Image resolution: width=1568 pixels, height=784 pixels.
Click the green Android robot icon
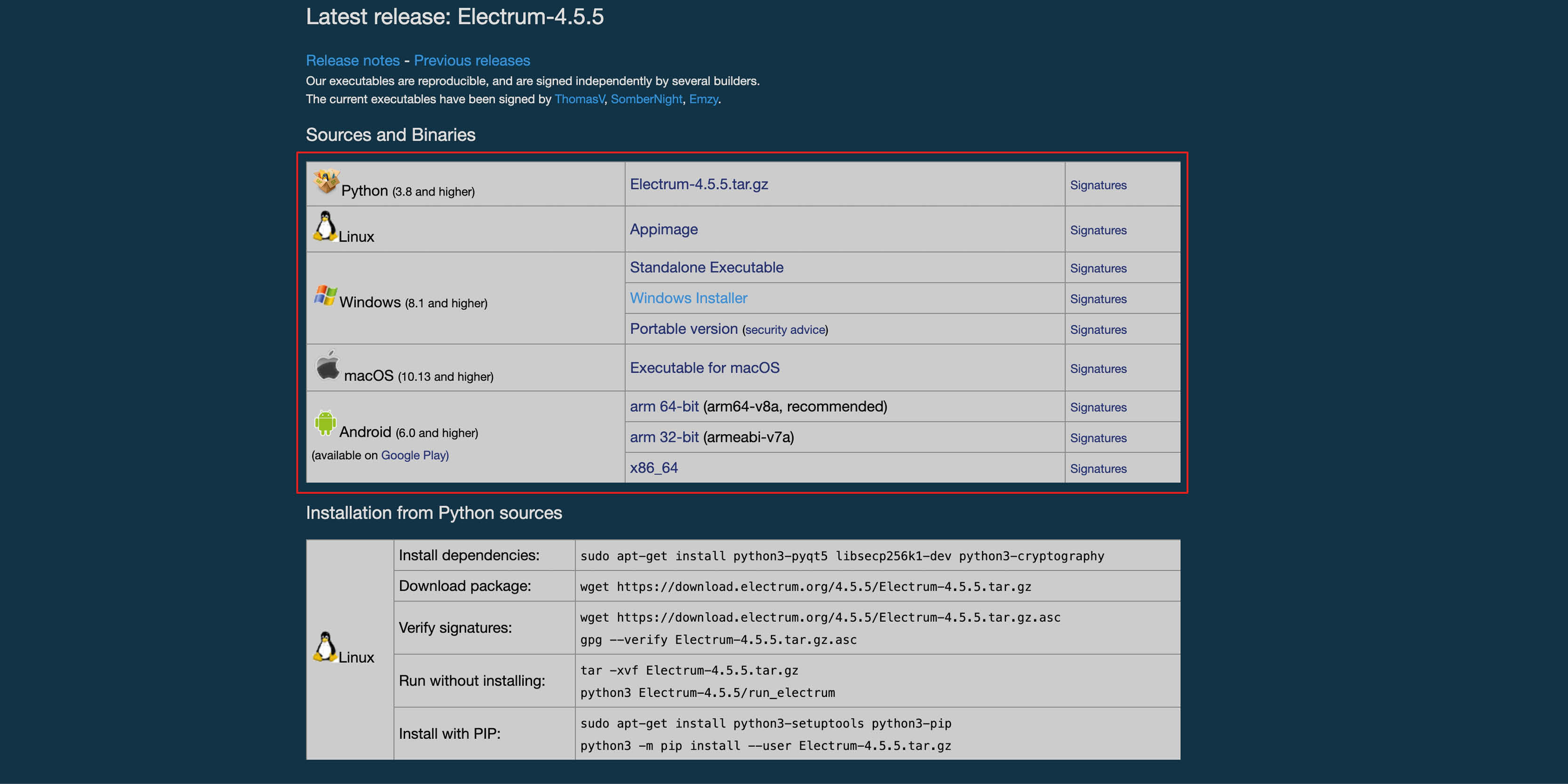[325, 422]
